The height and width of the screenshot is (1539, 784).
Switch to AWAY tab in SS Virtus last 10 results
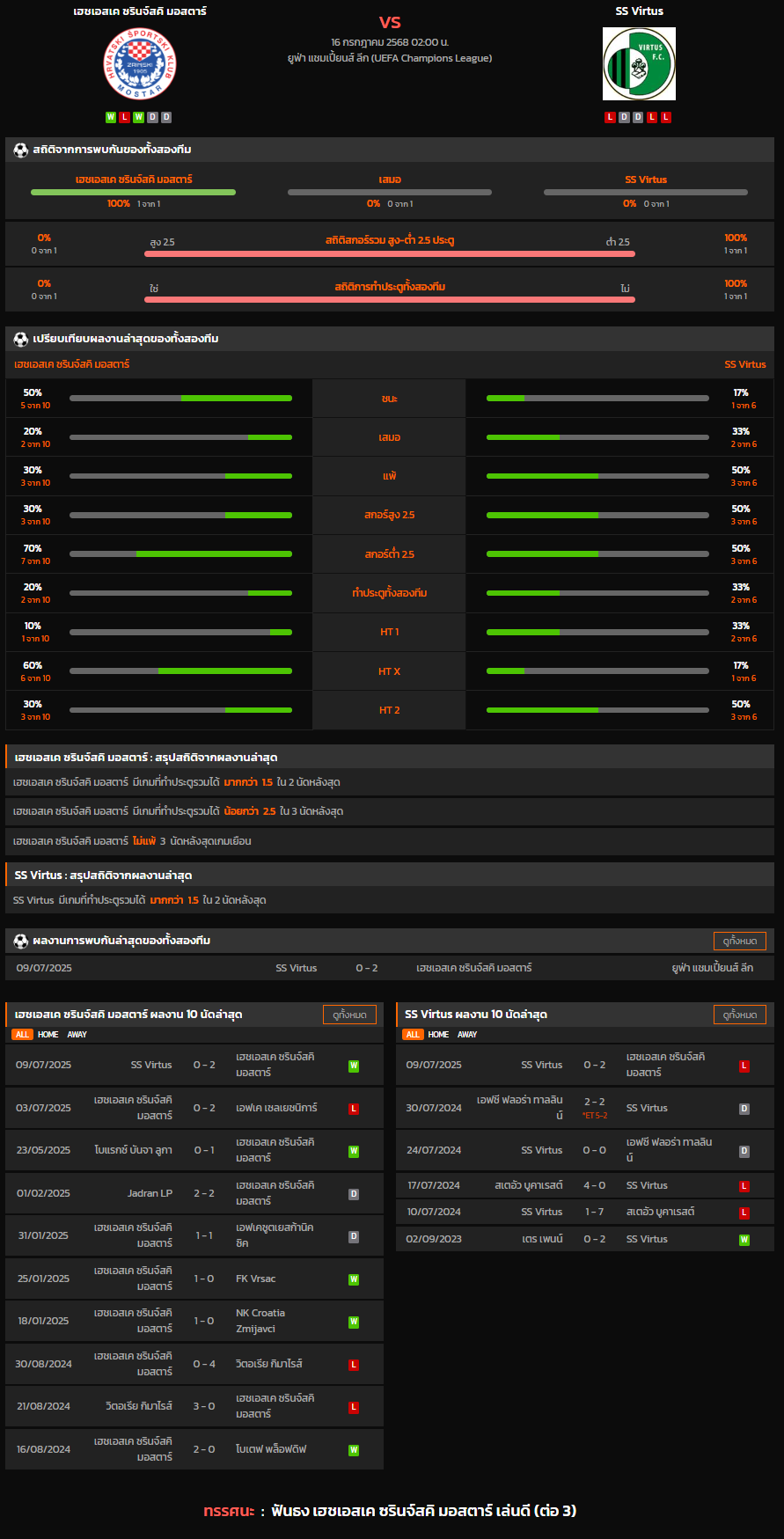467,1035
